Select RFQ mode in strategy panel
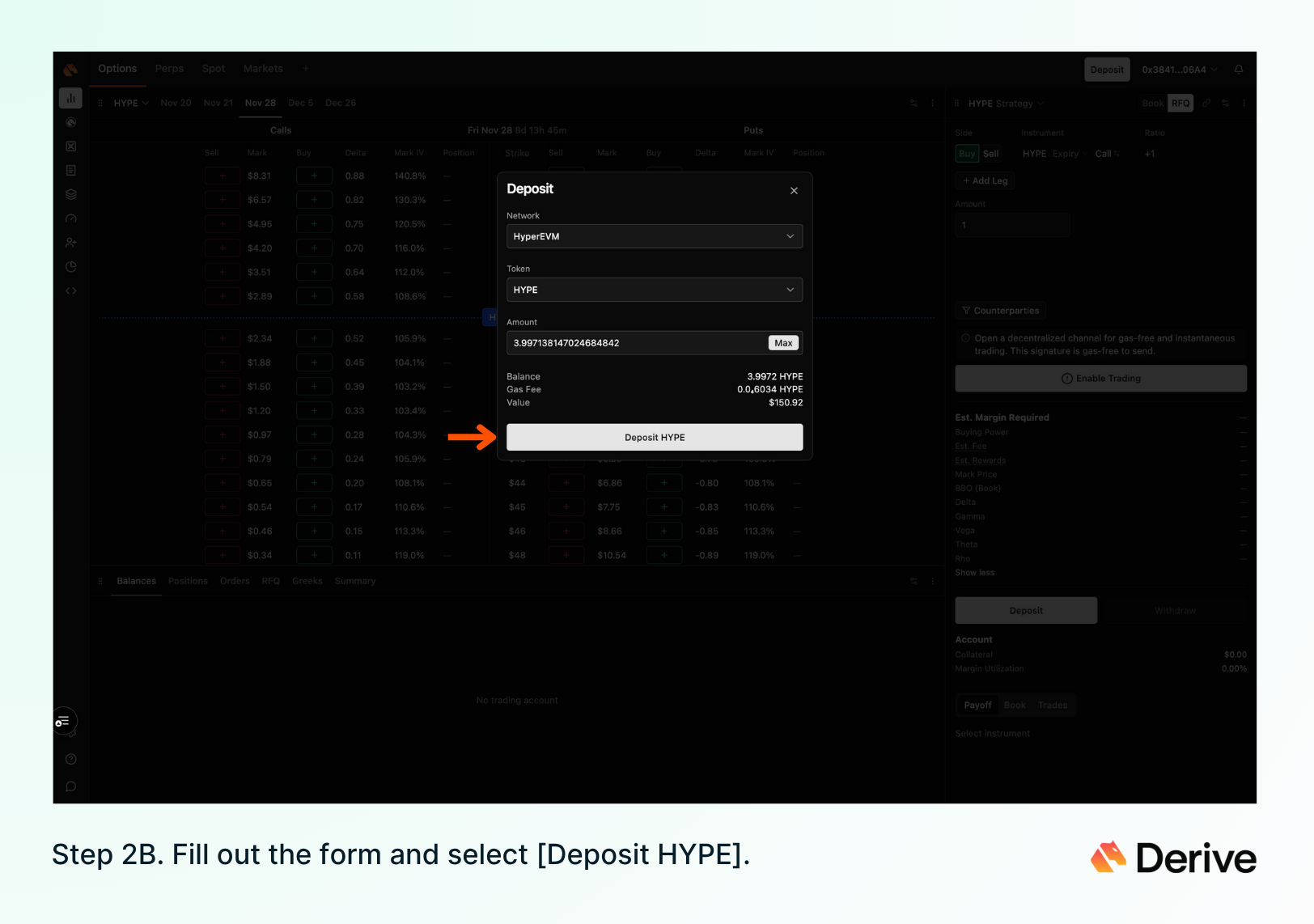 (x=1180, y=104)
